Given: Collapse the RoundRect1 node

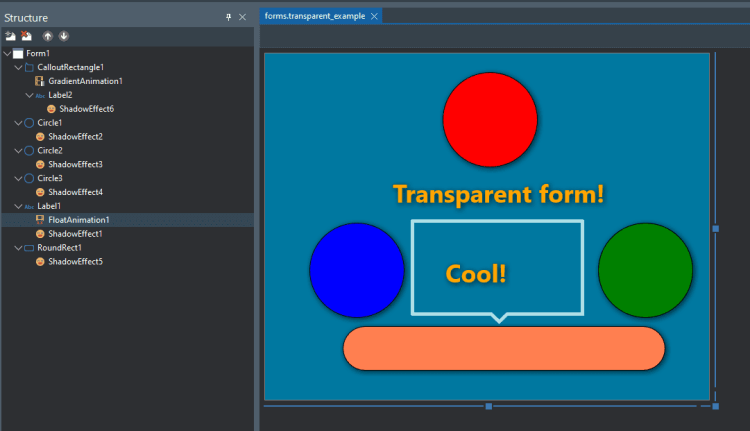Looking at the screenshot, I should (18, 248).
